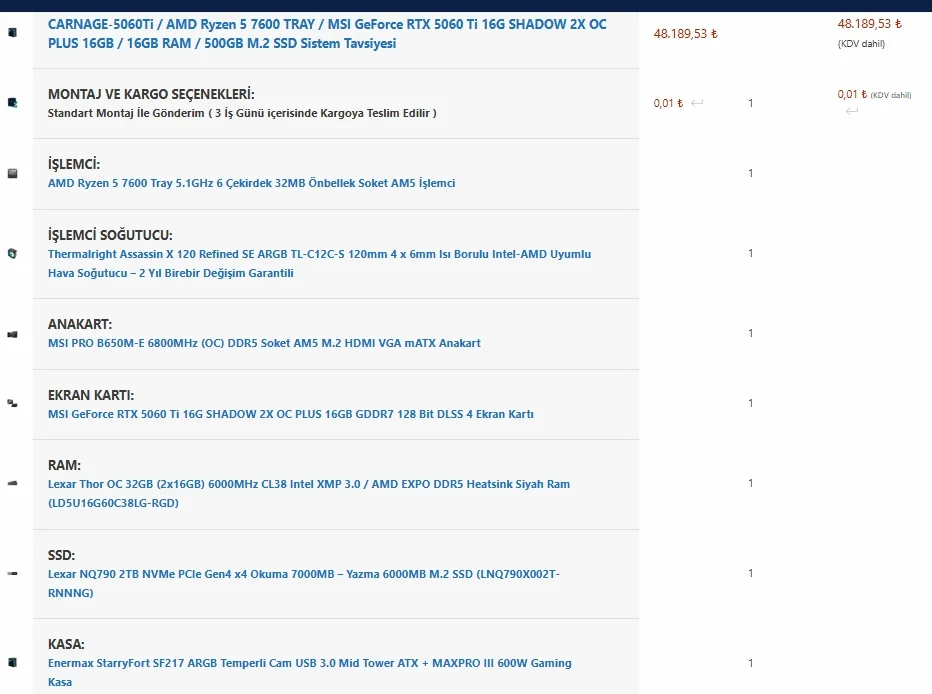Screen dimensions: 932x694
Task: Select the MONTAJ VE KARGO SEÇENEKLERİ heading
Action: pyautogui.click(x=151, y=94)
